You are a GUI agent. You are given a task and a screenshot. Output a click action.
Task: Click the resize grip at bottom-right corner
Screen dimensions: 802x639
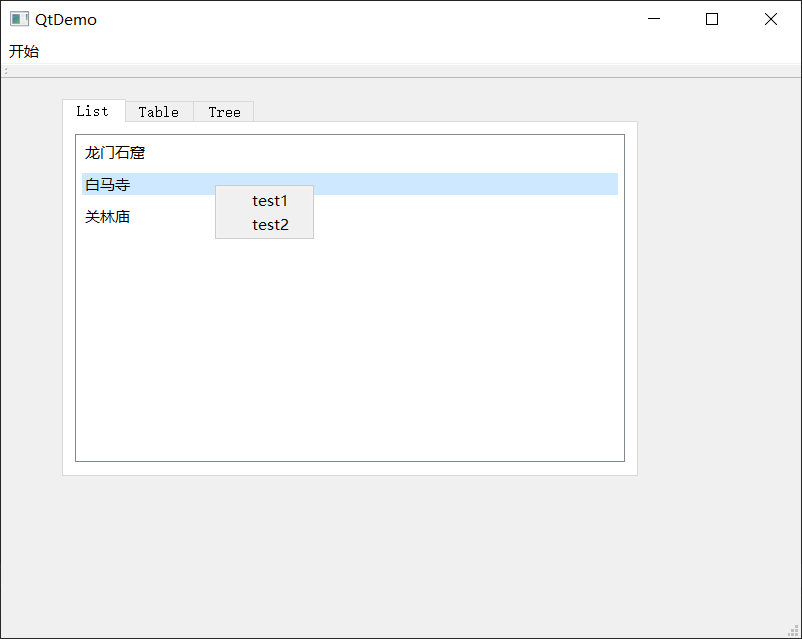click(x=793, y=630)
